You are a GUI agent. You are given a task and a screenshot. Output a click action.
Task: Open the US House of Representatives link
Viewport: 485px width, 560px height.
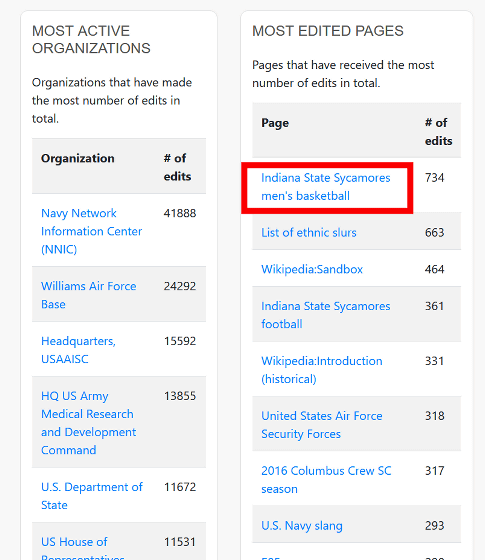coord(83,548)
